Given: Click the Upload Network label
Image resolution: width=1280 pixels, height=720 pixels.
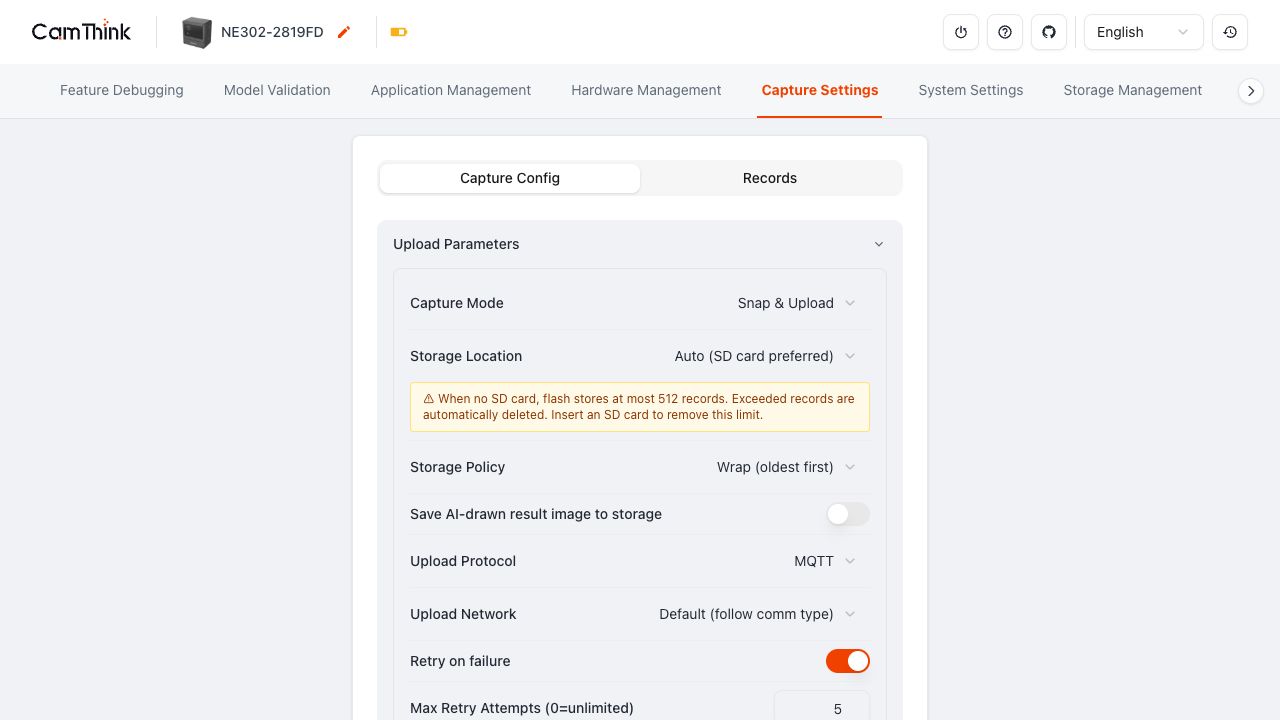Looking at the screenshot, I should (463, 614).
